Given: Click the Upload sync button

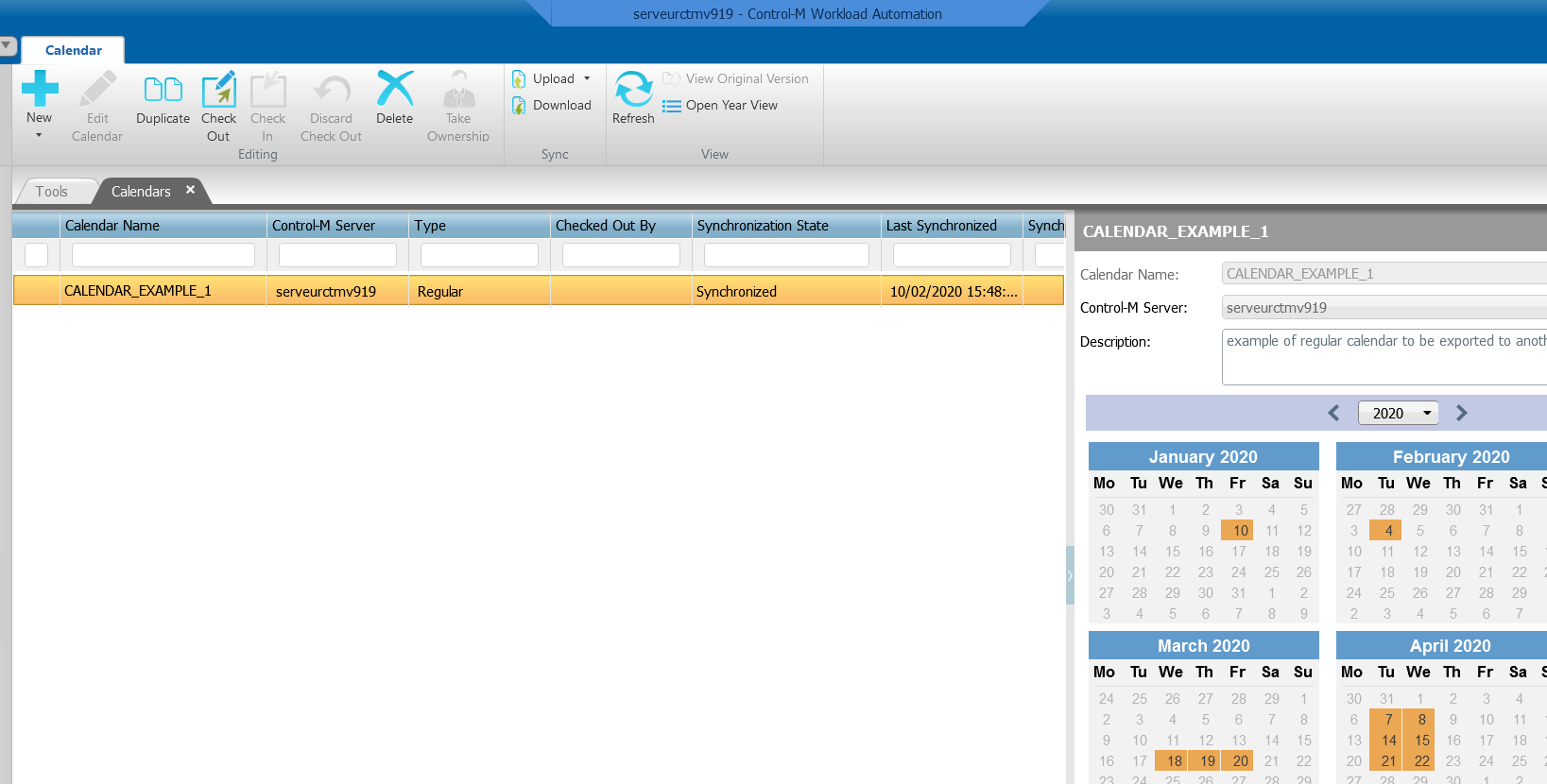Looking at the screenshot, I should tap(543, 78).
